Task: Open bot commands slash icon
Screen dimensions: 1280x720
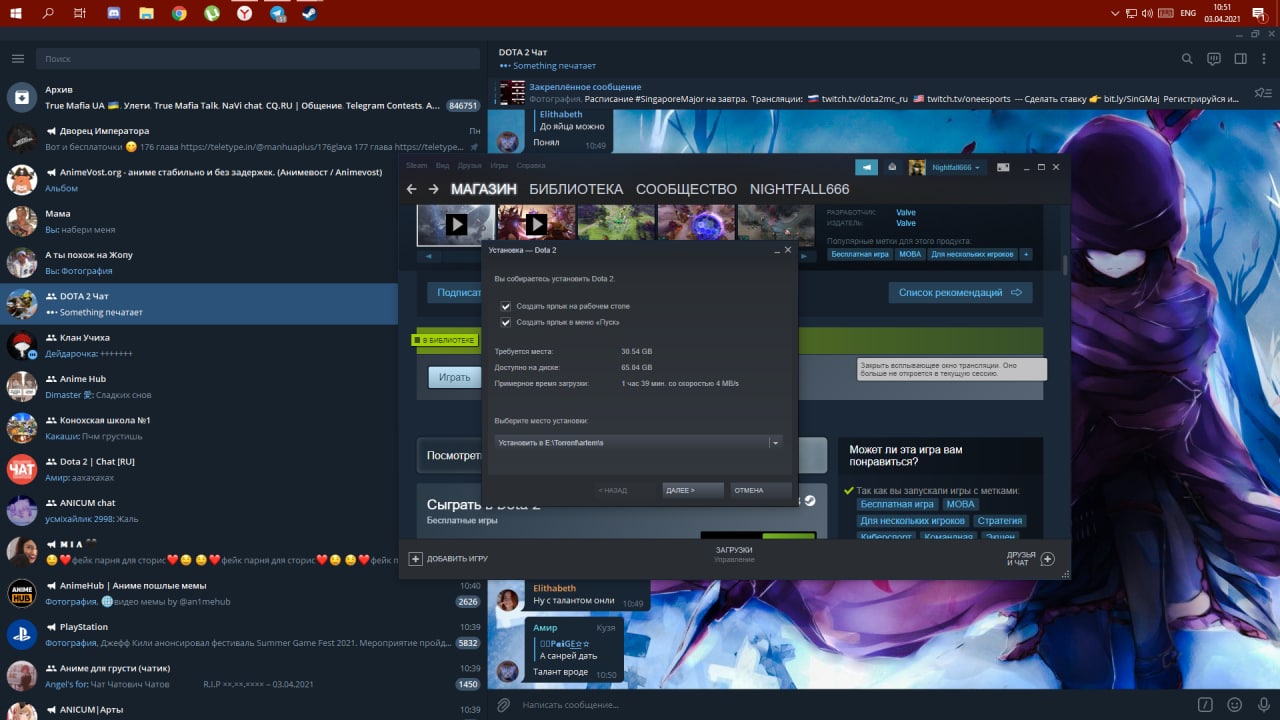Action: click(x=1206, y=705)
